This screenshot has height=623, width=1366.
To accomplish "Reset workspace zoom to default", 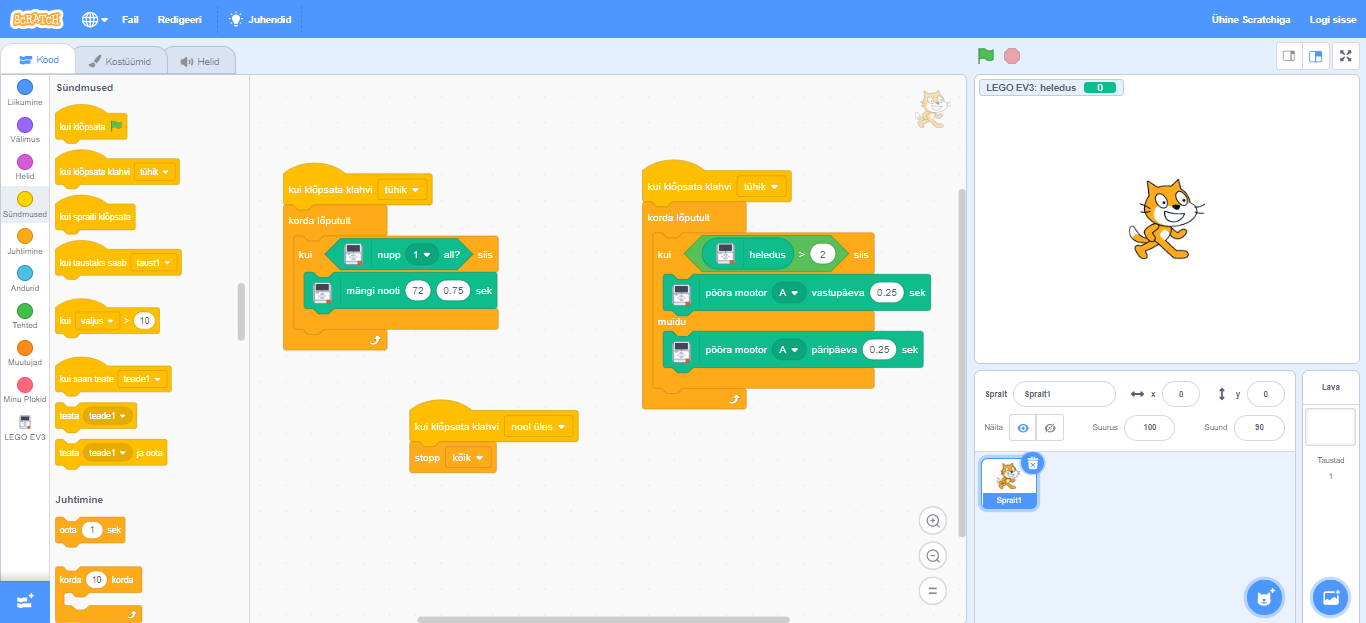I will click(x=933, y=591).
